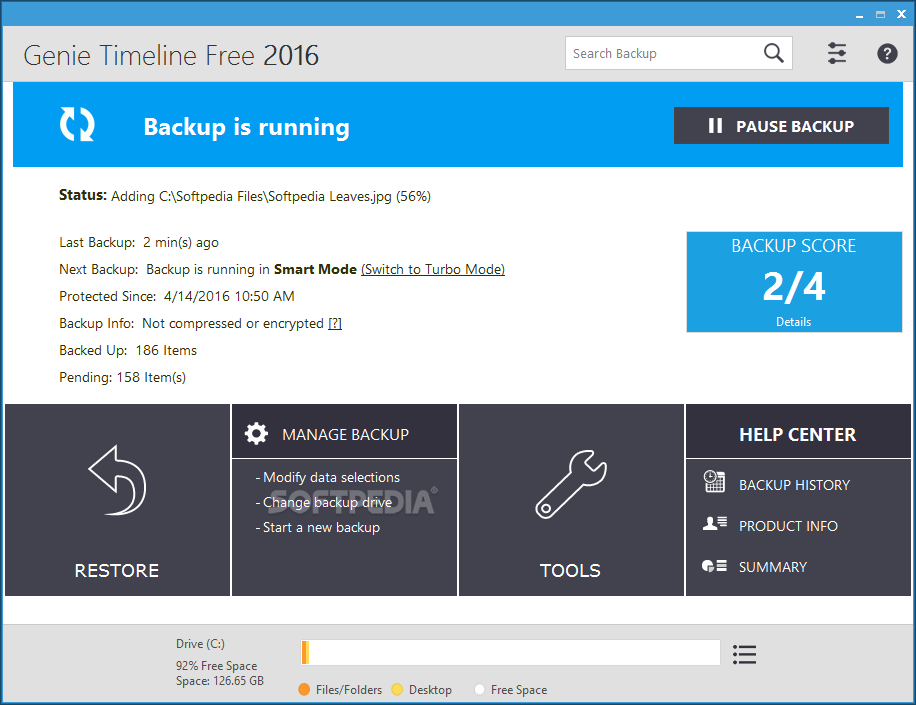Image resolution: width=916 pixels, height=705 pixels.
Task: Open the HELP CENTER header
Action: pos(798,431)
